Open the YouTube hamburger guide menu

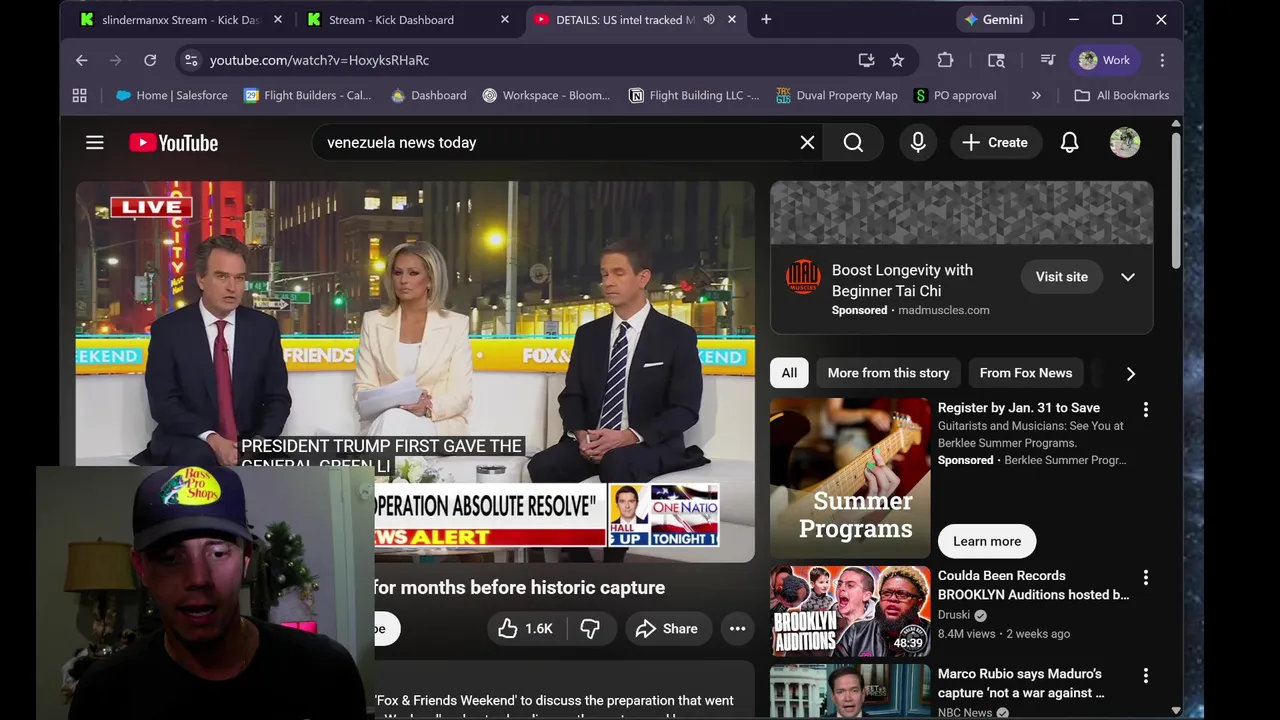coord(95,143)
